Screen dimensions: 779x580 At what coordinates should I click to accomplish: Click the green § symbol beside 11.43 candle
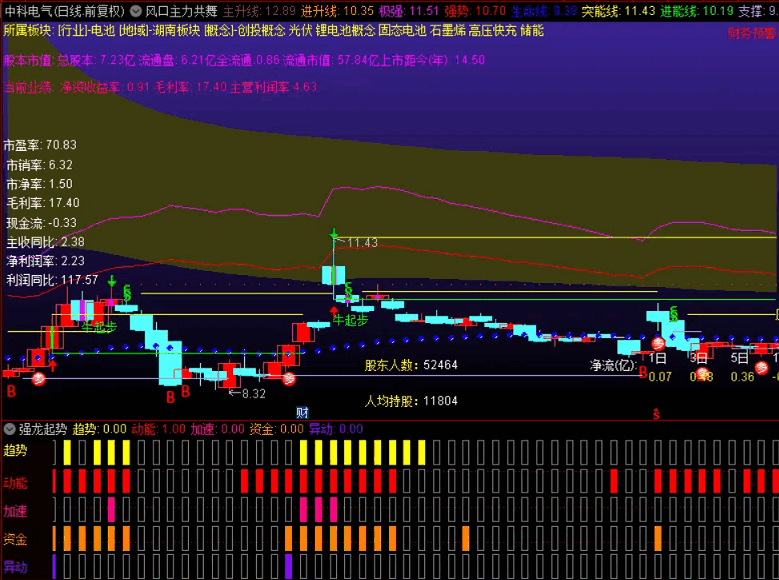348,290
